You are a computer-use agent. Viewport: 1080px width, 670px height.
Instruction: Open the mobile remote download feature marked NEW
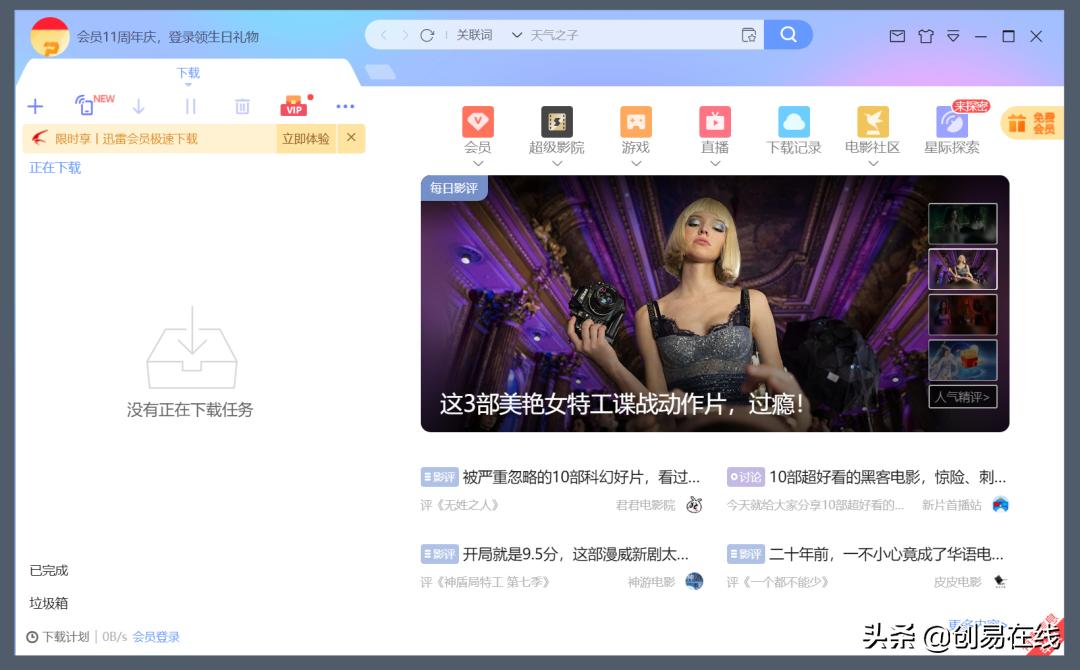click(x=83, y=106)
